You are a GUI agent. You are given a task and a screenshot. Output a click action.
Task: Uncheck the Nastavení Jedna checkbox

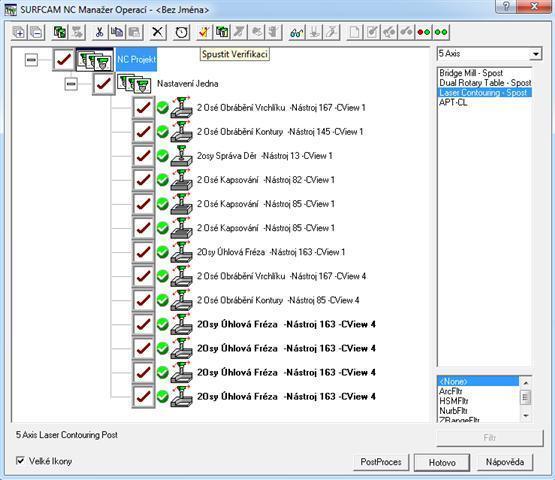104,84
